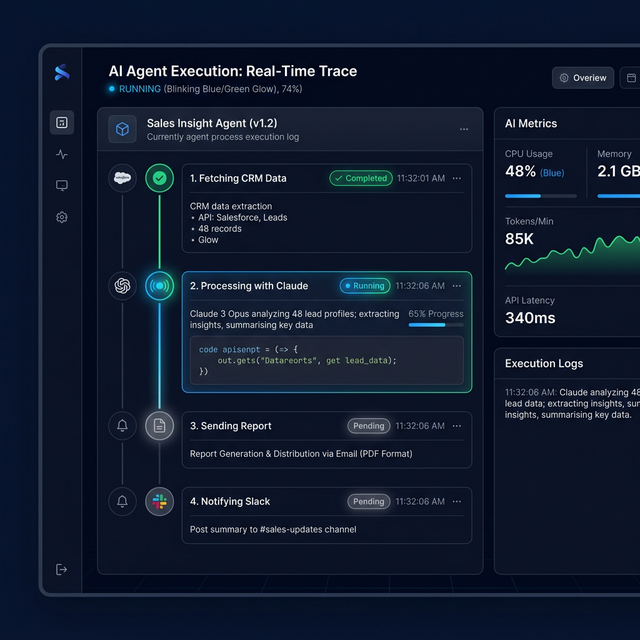Open more options for Fetching CRM Data

(x=457, y=178)
